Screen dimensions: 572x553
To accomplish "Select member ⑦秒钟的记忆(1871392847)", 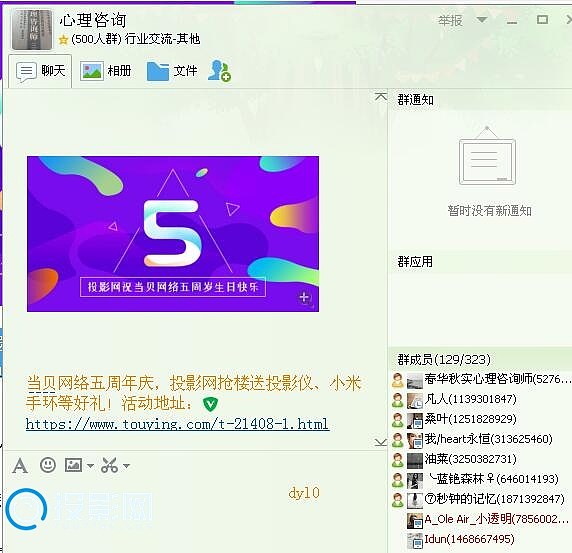I will pyautogui.click(x=482, y=499).
